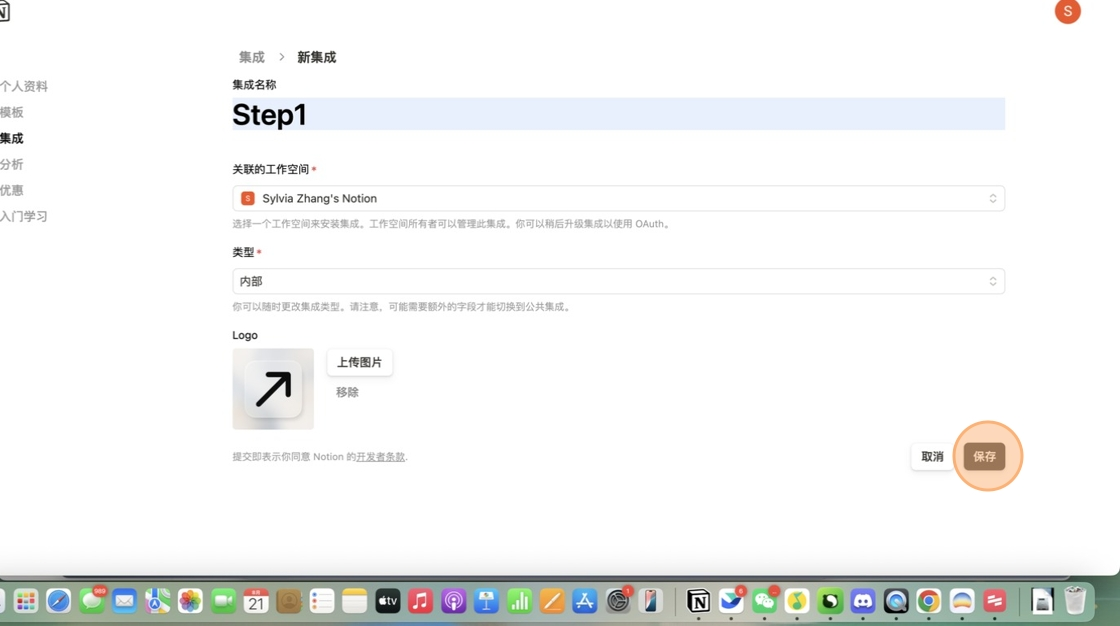Open Calendar showing date 21
Viewport: 1120px width, 626px height.
[x=256, y=601]
